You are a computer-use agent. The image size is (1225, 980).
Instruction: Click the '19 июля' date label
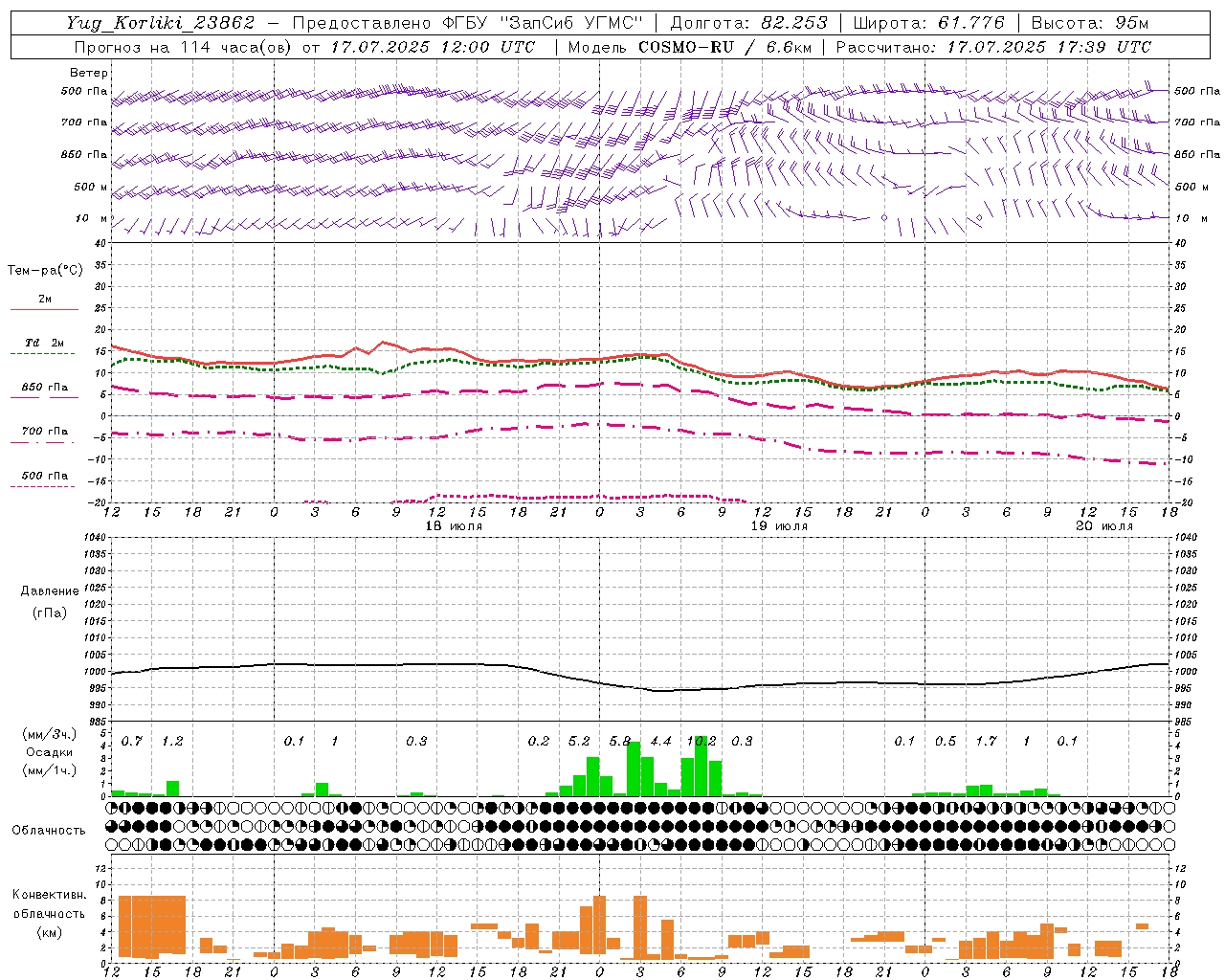click(x=779, y=526)
